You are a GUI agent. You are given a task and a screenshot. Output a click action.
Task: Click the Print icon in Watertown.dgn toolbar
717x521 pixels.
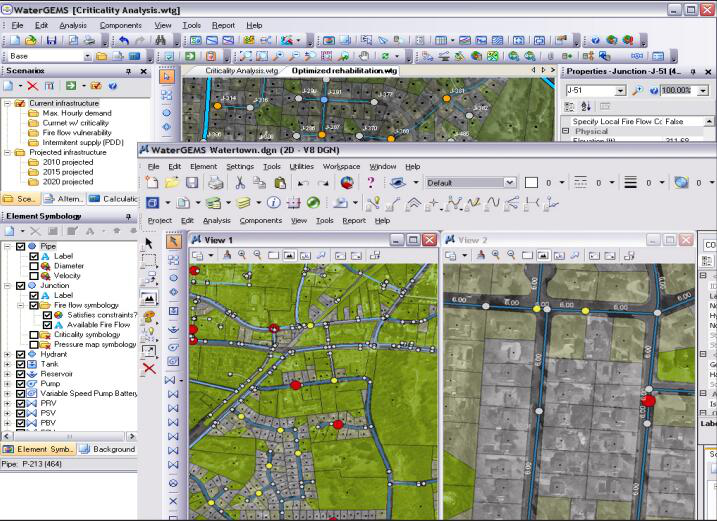(215, 183)
